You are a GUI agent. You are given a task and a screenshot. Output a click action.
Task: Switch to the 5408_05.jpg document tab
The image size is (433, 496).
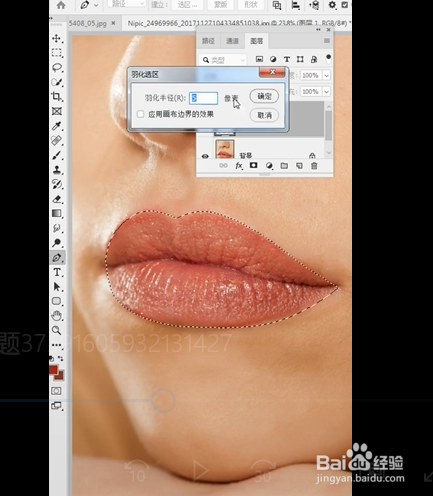(x=88, y=23)
